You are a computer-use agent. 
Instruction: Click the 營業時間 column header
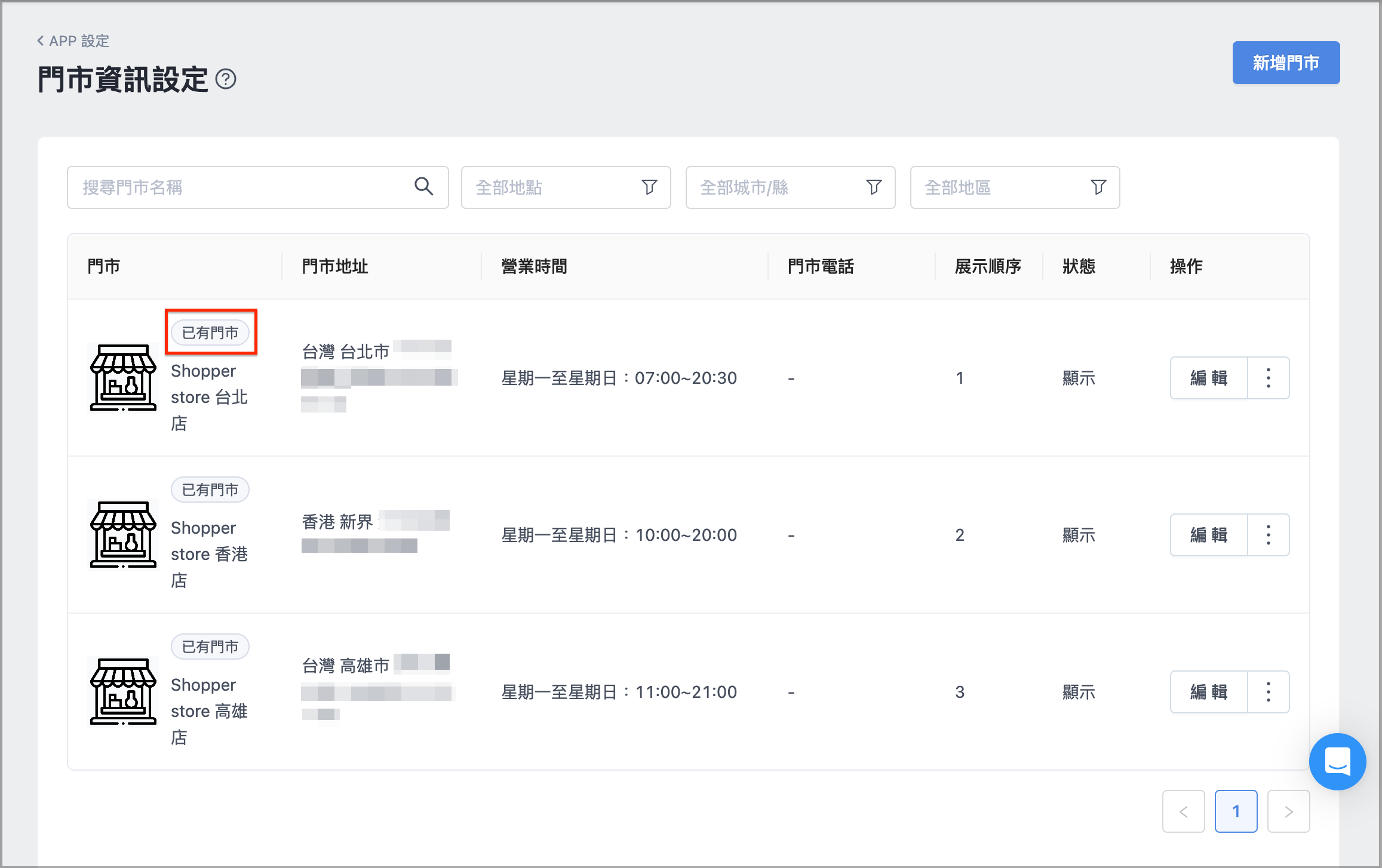coord(535,266)
